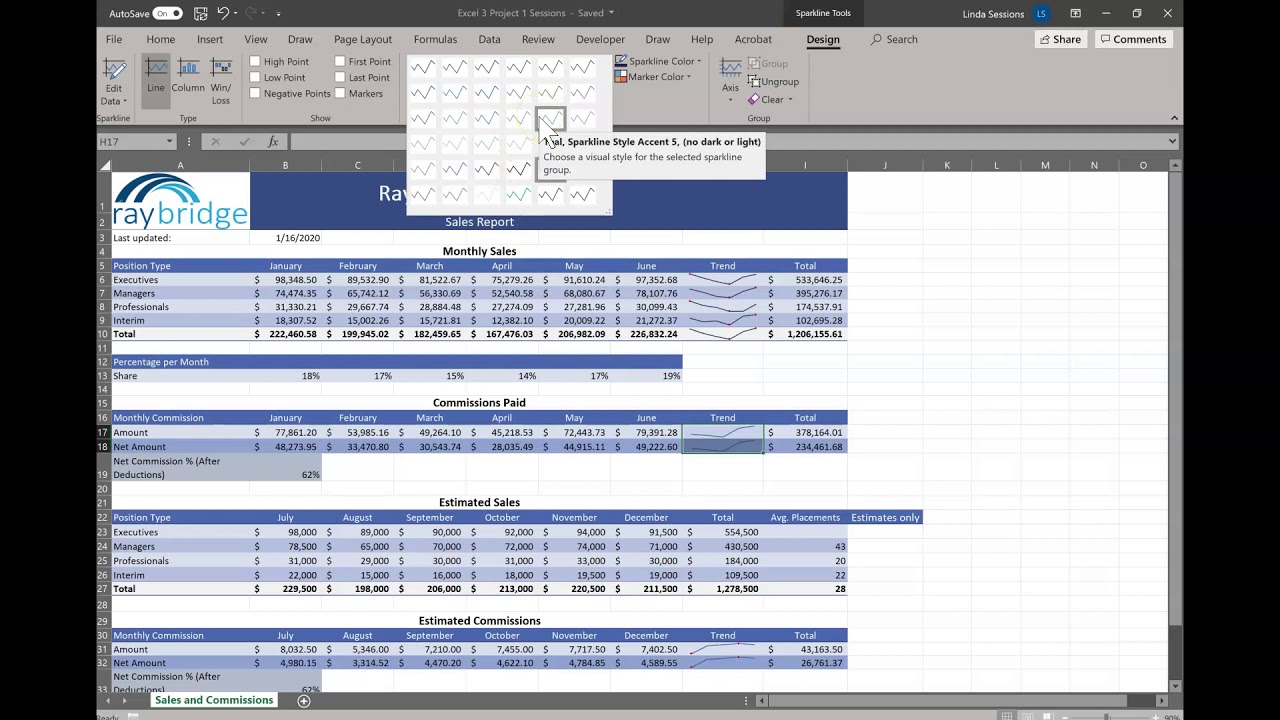1280x720 pixels.
Task: Open the File menu tab
Action: (x=114, y=39)
